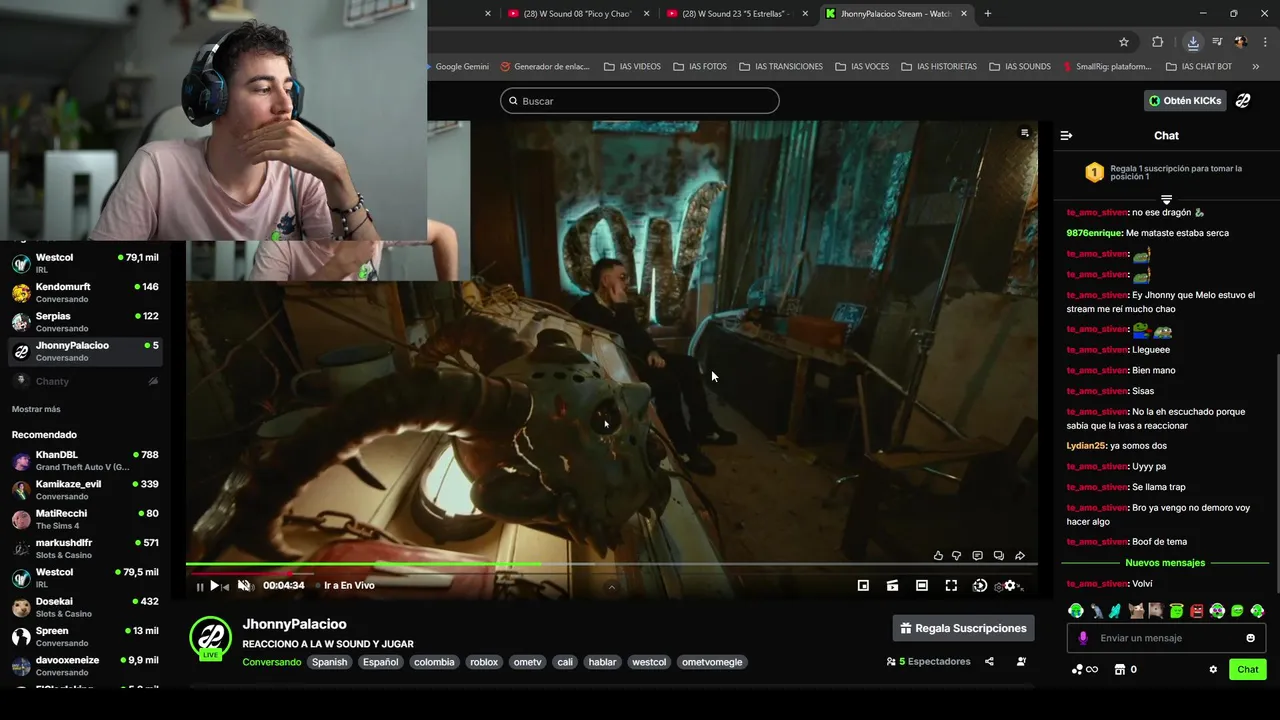The height and width of the screenshot is (720, 1280).
Task: Collapse chat panel arrow icon
Action: coord(1066,135)
